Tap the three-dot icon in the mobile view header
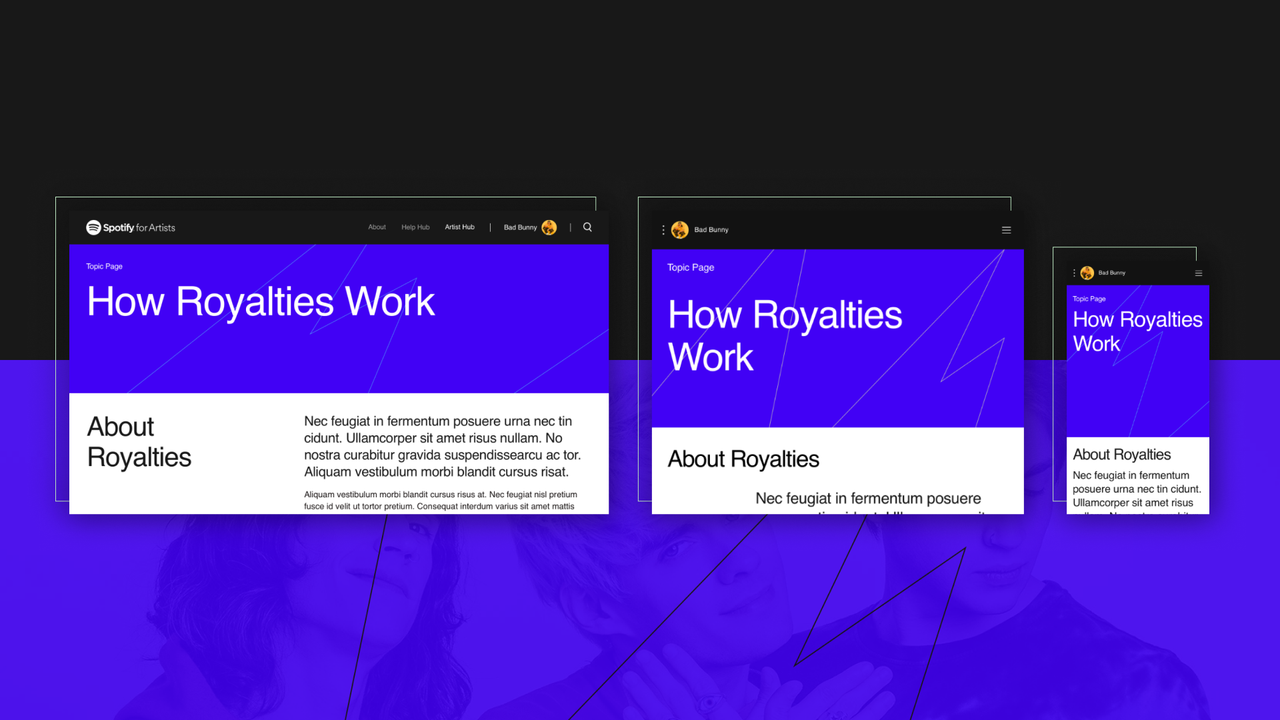1280x720 pixels. (x=1075, y=273)
